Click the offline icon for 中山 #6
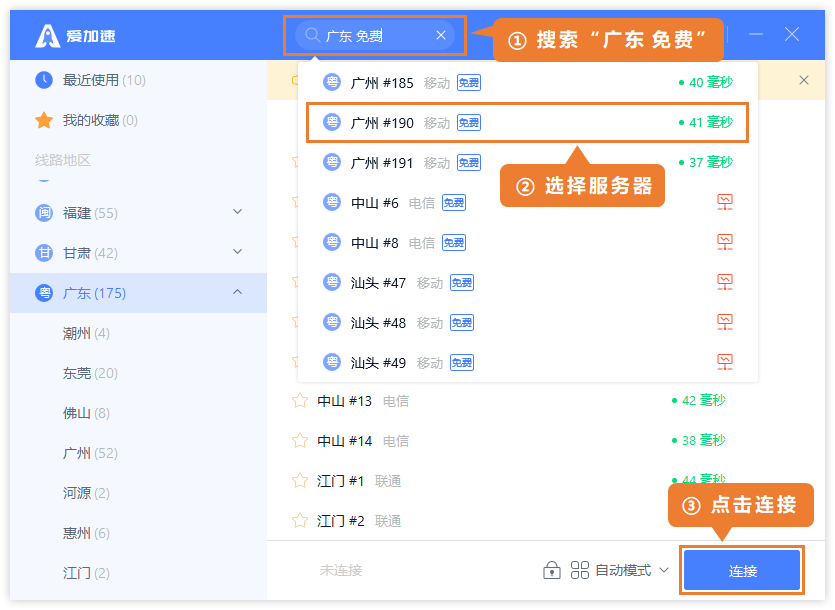The image size is (835, 610). pyautogui.click(x=725, y=203)
